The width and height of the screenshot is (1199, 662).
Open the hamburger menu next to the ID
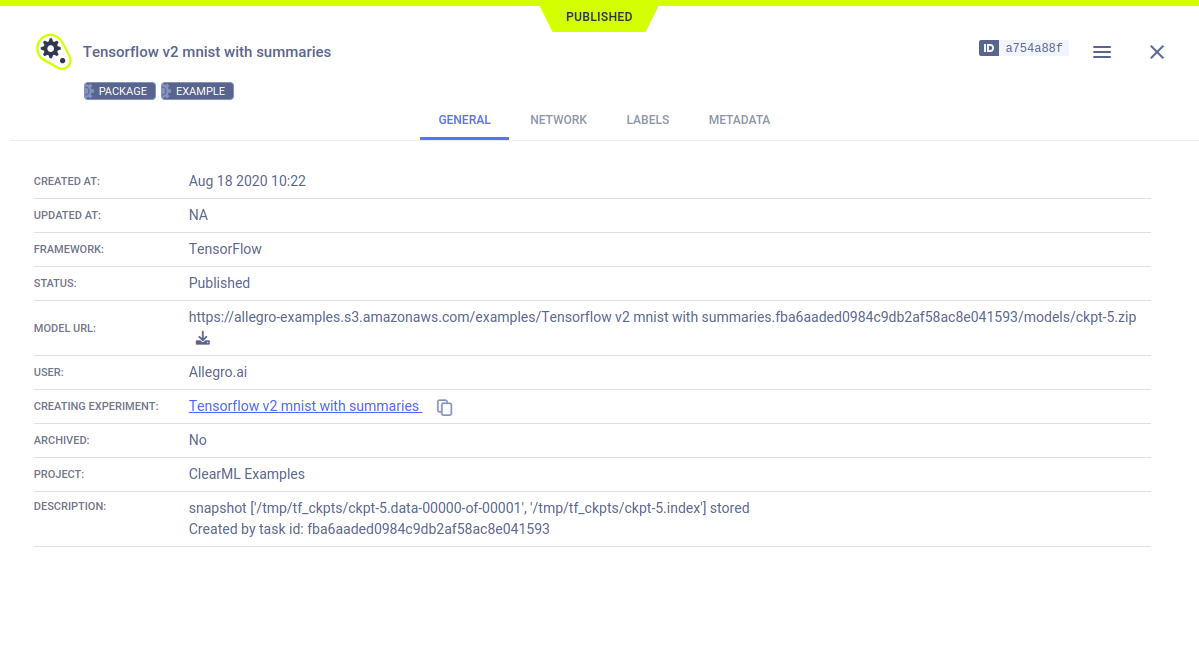pos(1102,52)
